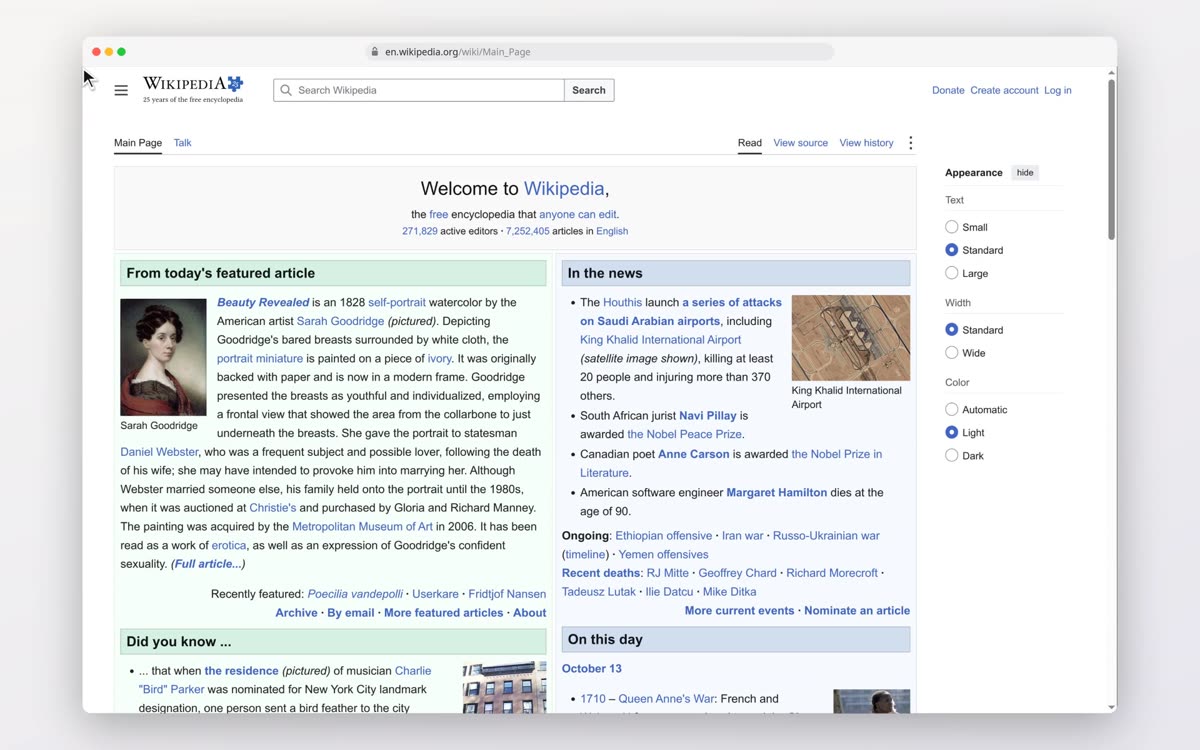
Task: Open the 7,252,405 articles count link
Action: coord(528,231)
